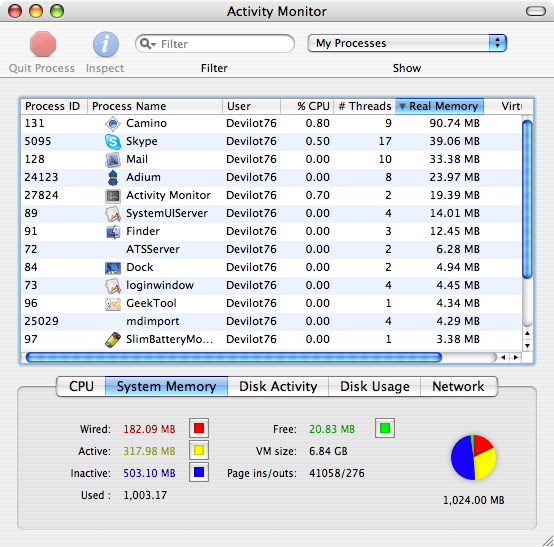
Task: Click the blue Inspect info icon
Action: coord(106,44)
